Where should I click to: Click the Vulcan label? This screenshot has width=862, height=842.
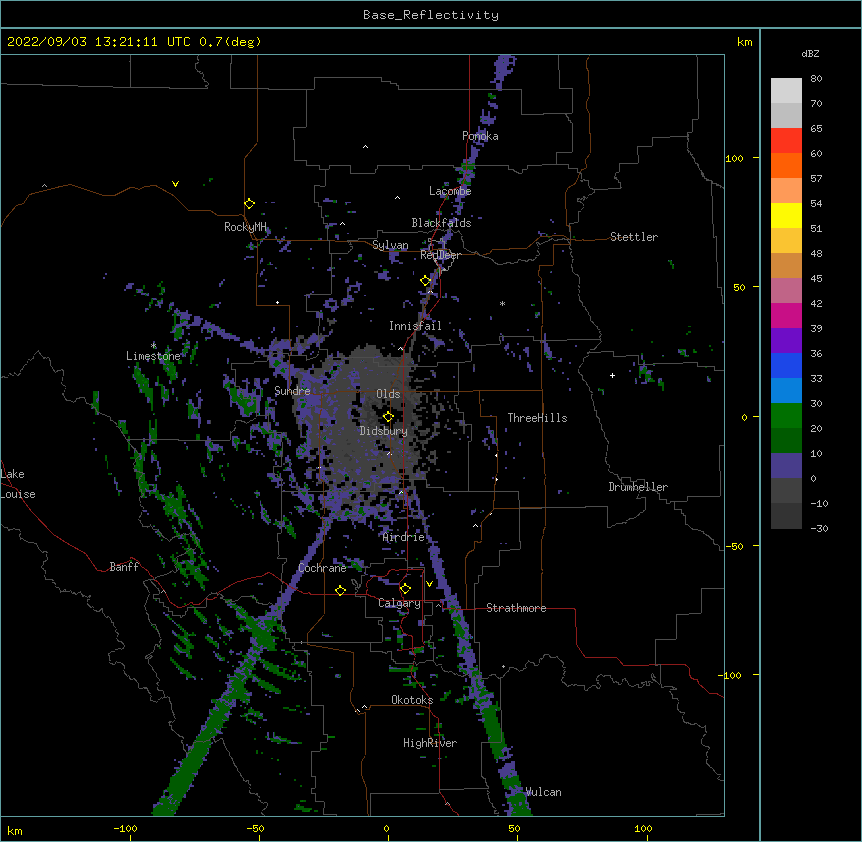pos(543,792)
